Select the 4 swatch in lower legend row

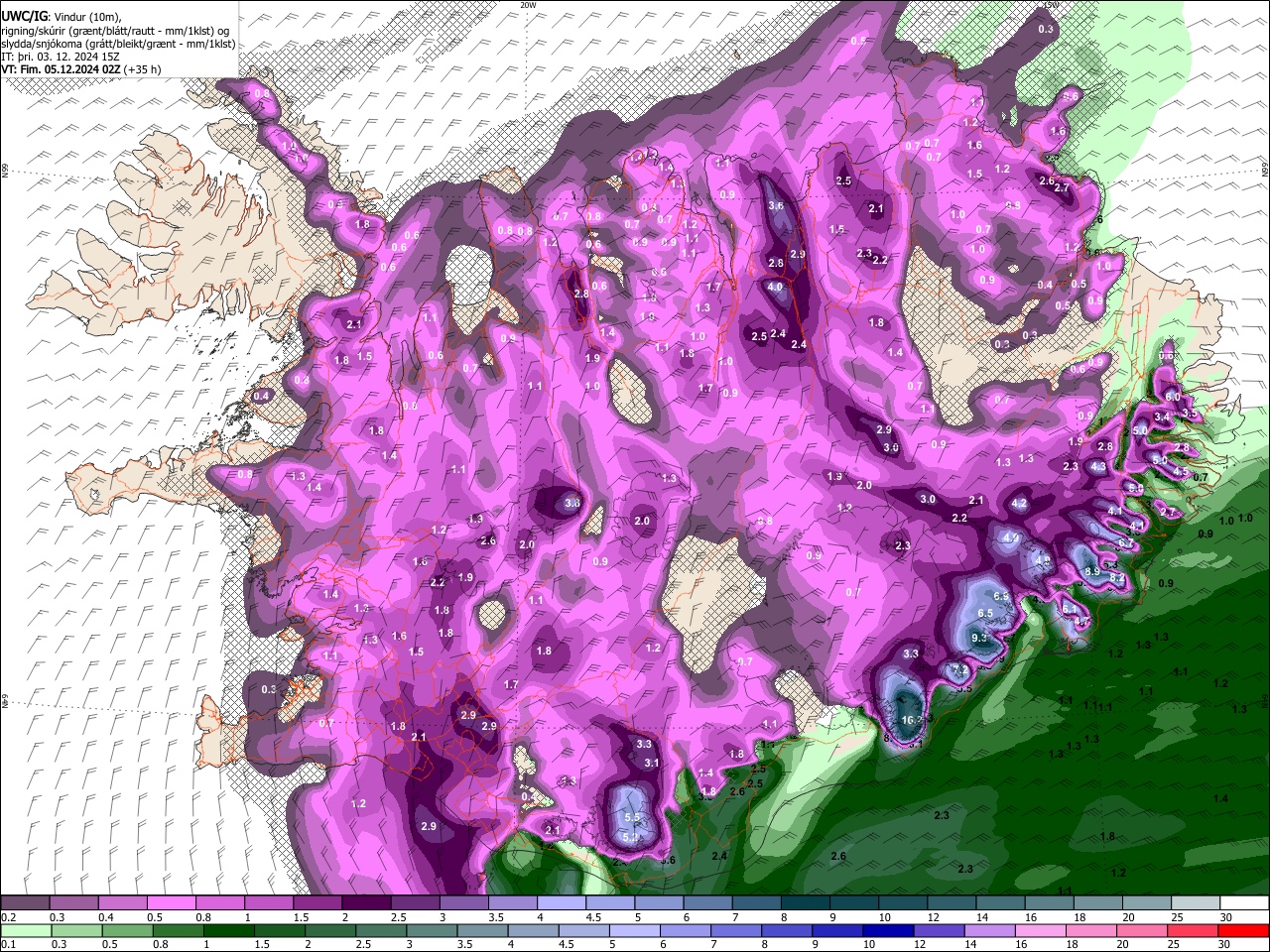click(x=533, y=930)
